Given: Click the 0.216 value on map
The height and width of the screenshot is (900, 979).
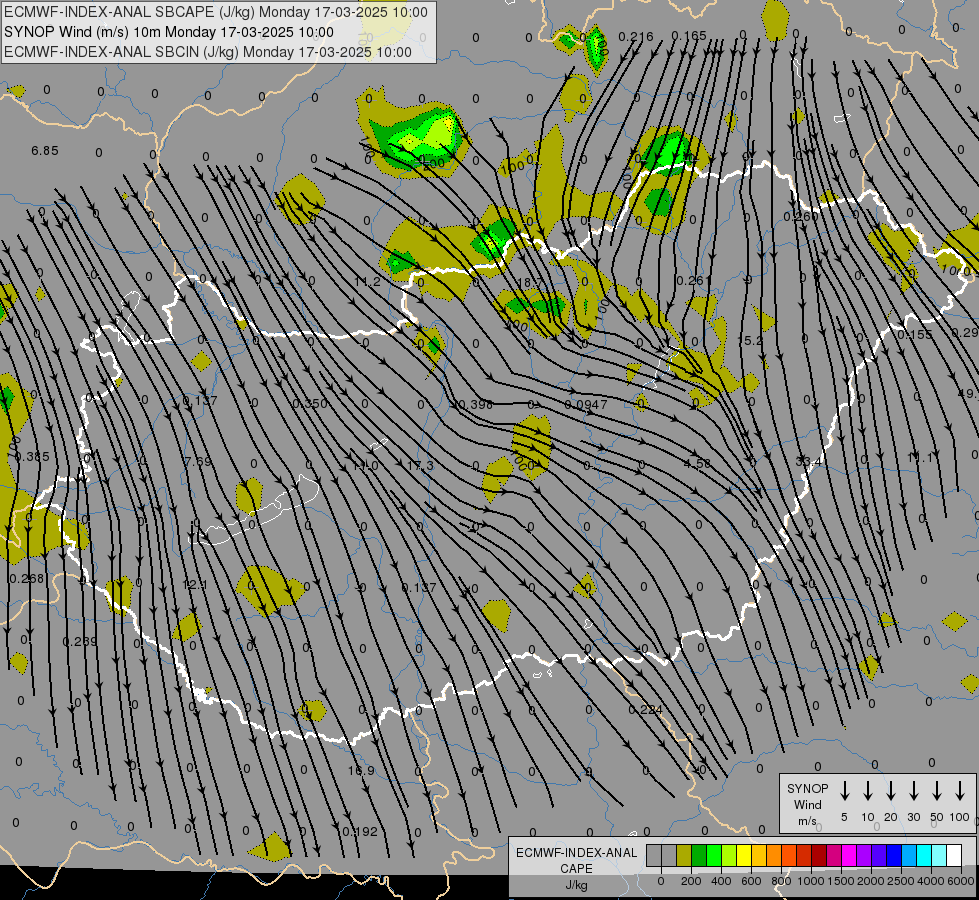Looking at the screenshot, I should tap(636, 37).
